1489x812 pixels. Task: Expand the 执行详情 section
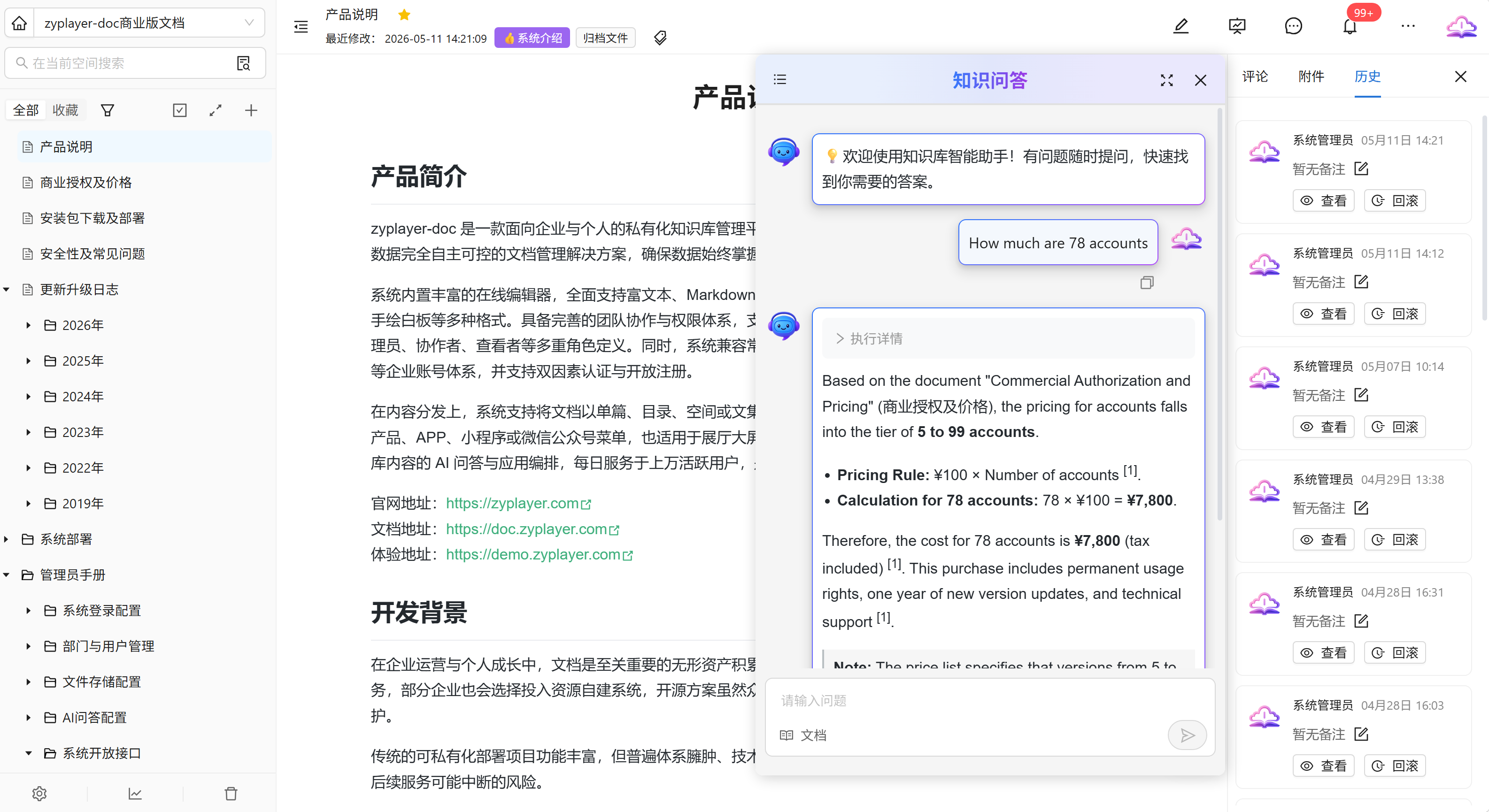[x=1008, y=339]
